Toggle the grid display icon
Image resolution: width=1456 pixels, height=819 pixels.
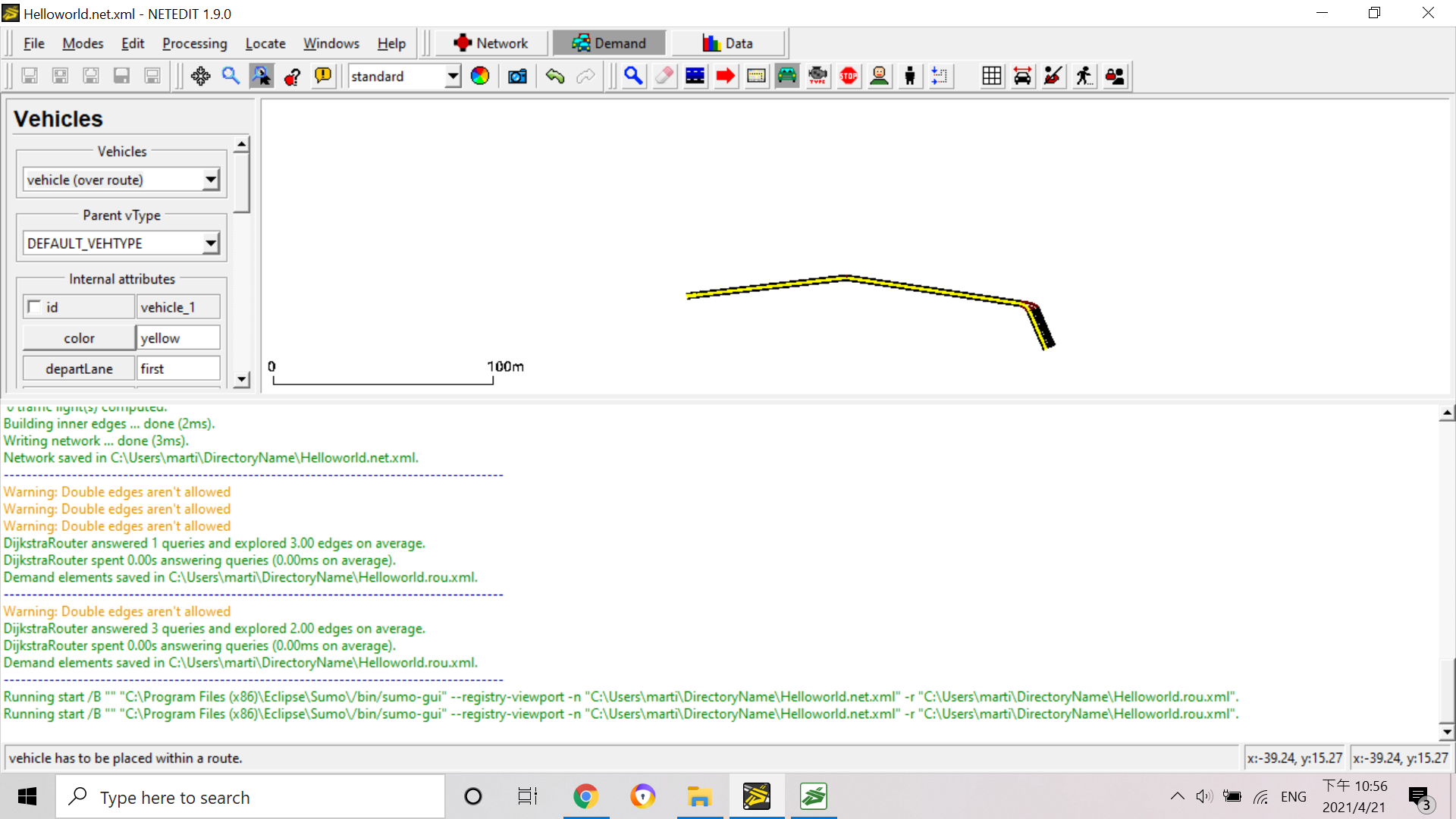991,76
